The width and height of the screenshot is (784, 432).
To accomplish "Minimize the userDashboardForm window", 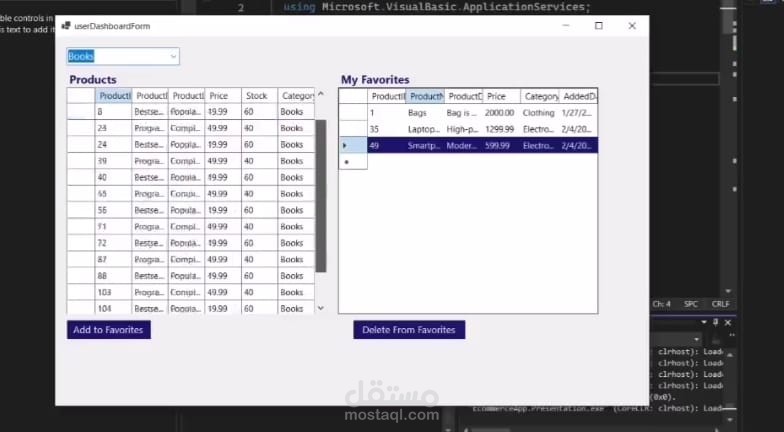I will [x=566, y=26].
